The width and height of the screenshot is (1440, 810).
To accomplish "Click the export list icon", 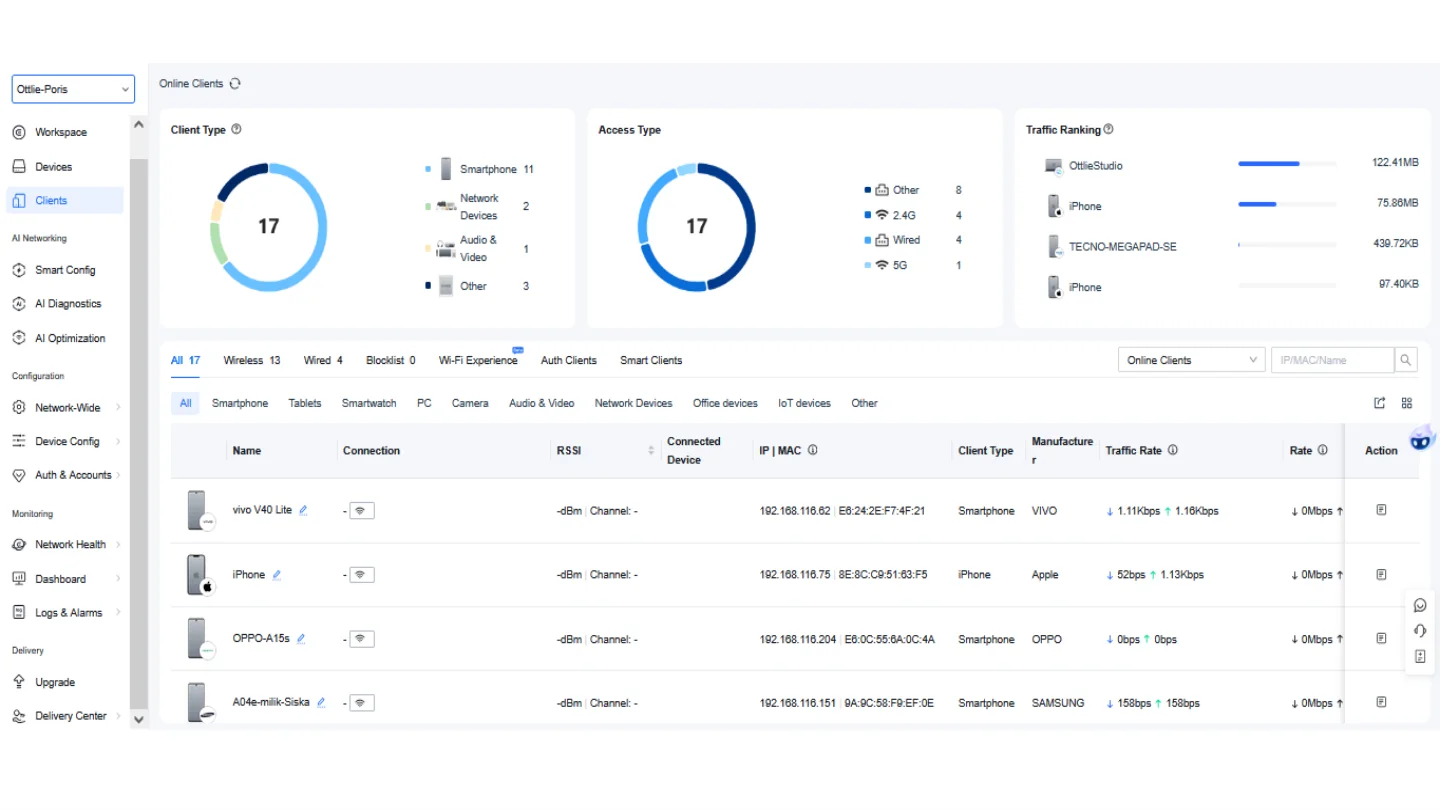I will tap(1380, 403).
